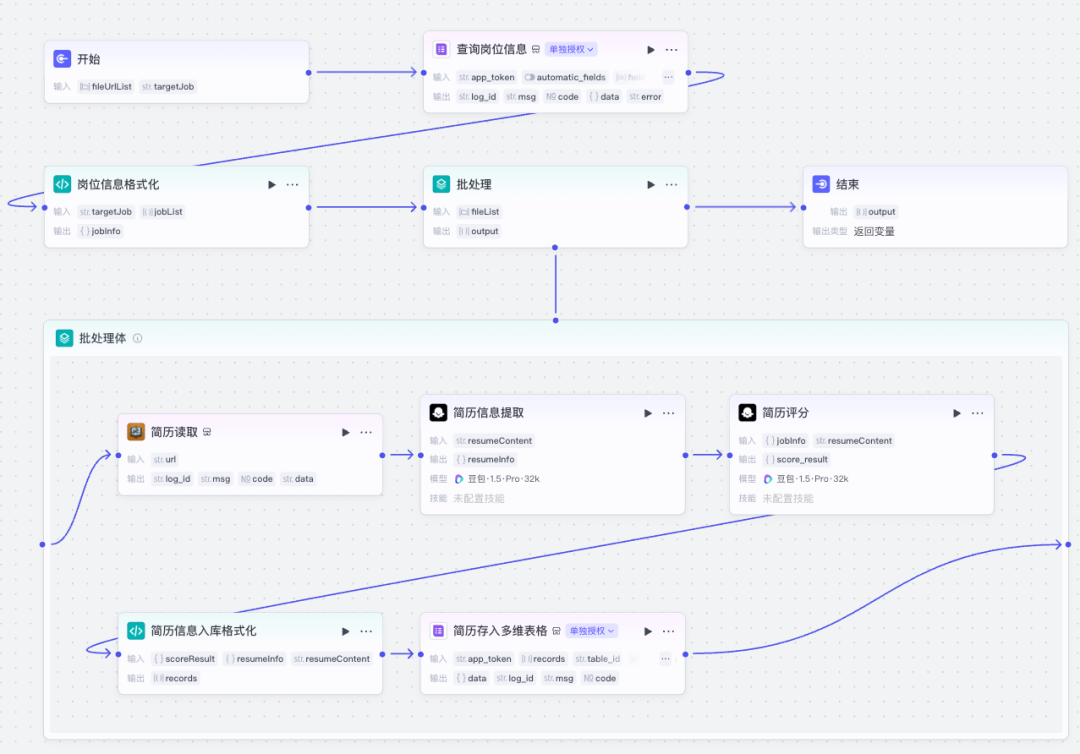Click the 开始 start node icon
This screenshot has width=1080, height=754.
(62, 59)
